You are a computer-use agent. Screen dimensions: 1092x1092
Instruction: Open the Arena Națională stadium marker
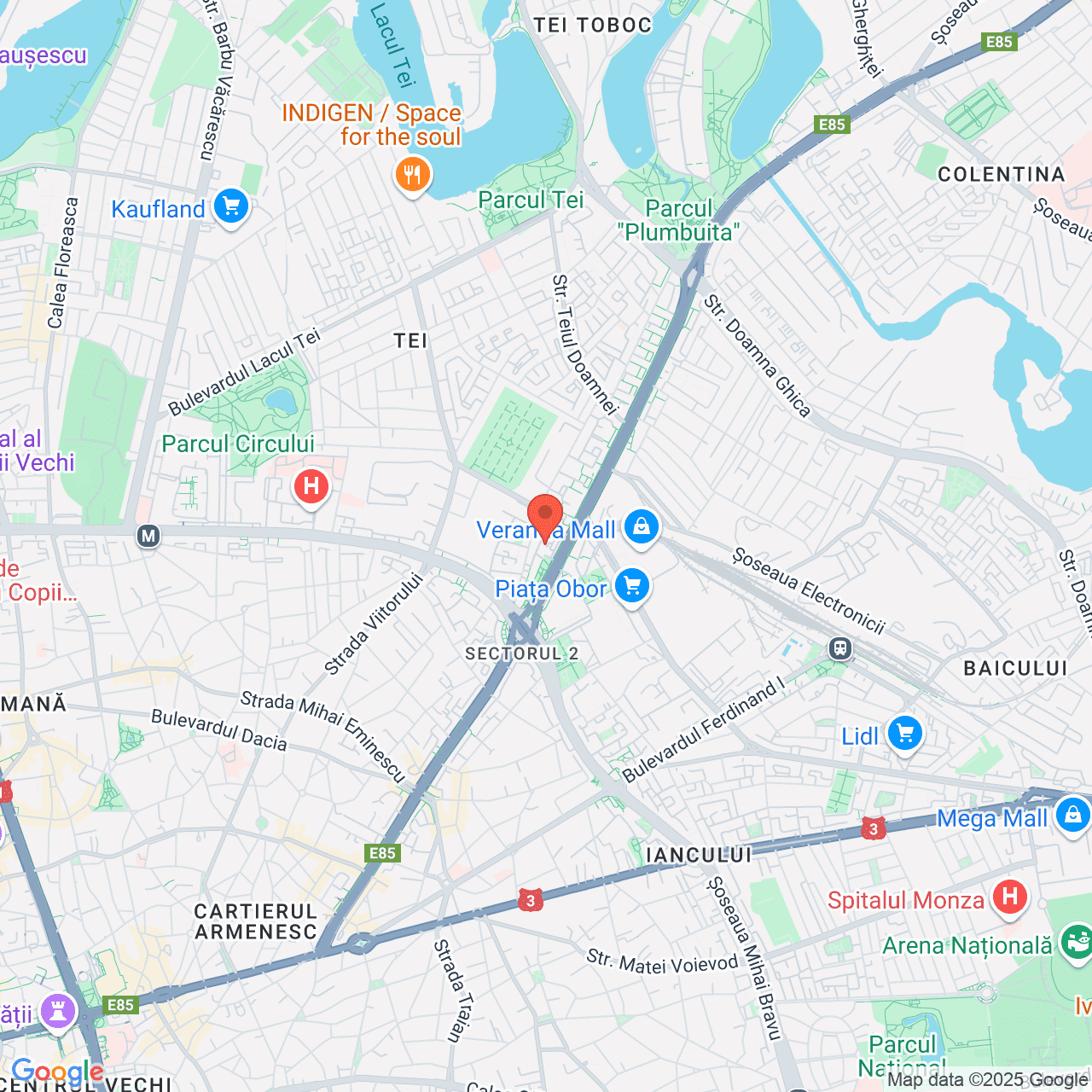coord(1077,943)
